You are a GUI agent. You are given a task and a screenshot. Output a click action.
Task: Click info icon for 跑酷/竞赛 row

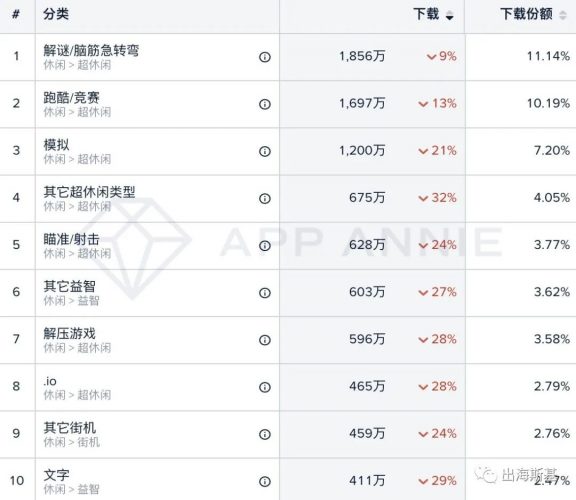pos(265,104)
